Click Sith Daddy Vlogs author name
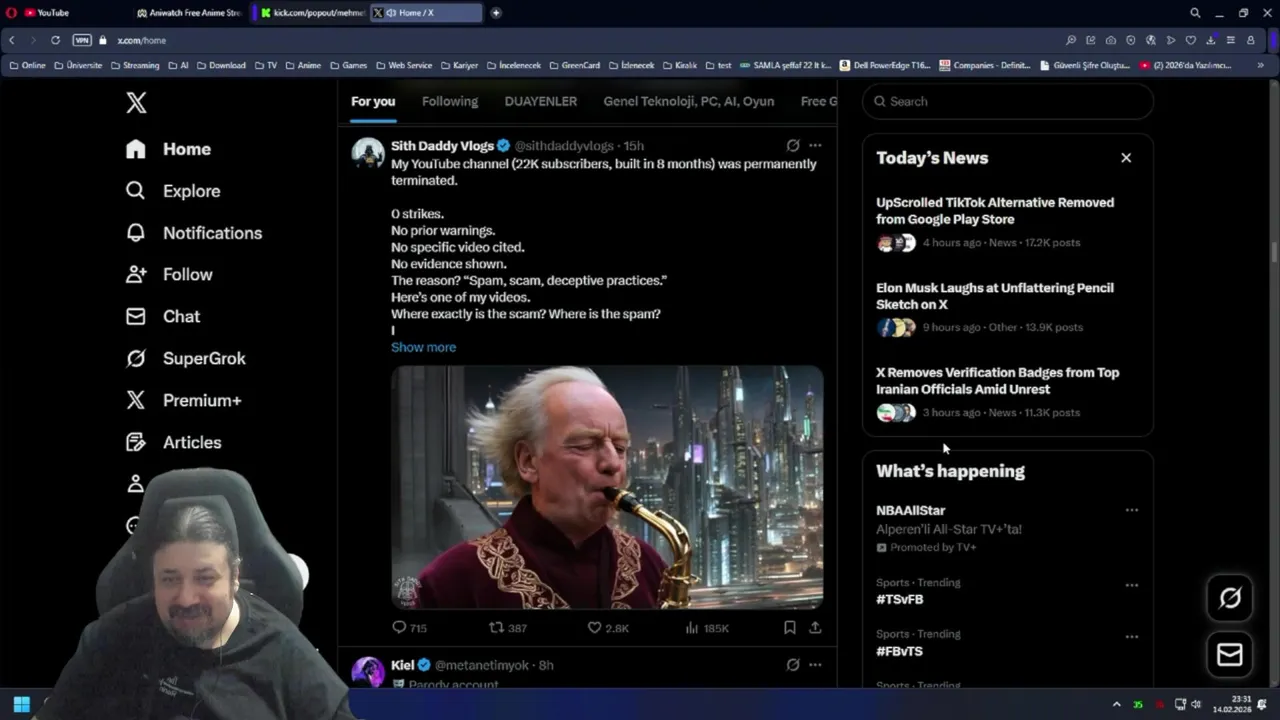1280x720 pixels. [x=442, y=146]
